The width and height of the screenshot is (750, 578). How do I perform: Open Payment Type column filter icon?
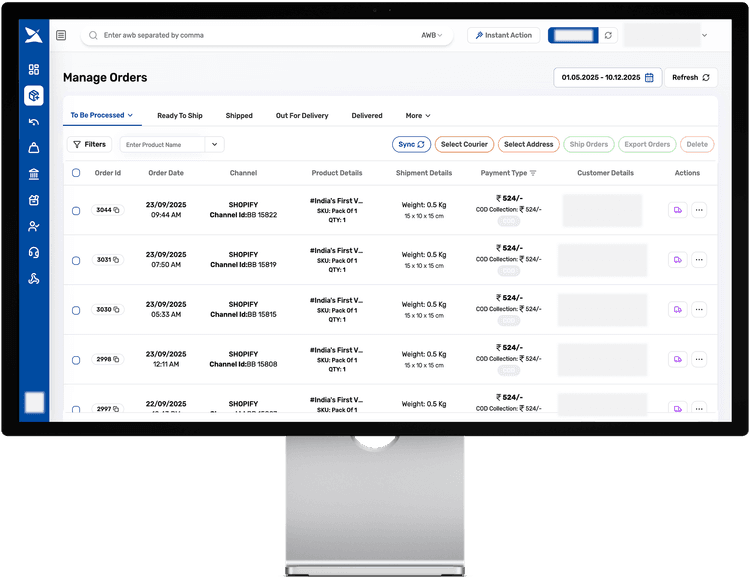click(x=533, y=173)
